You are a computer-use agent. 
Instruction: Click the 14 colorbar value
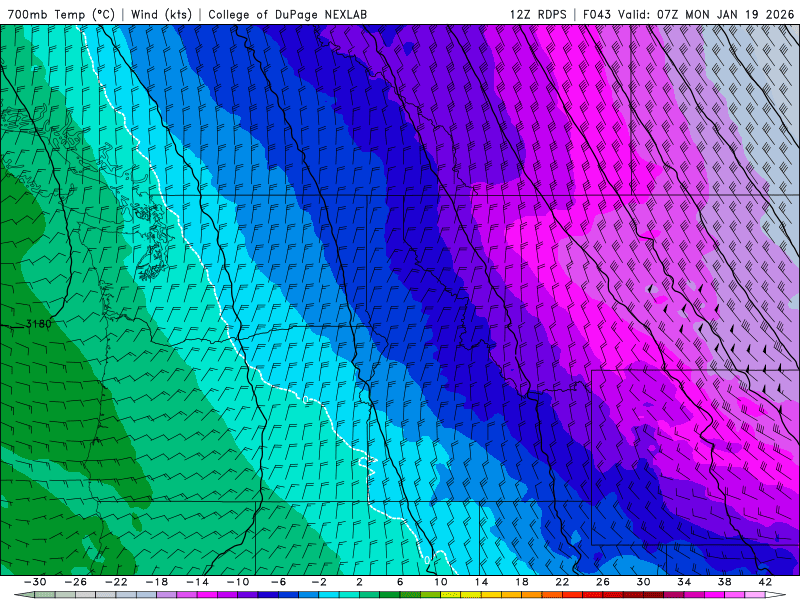pyautogui.click(x=481, y=582)
